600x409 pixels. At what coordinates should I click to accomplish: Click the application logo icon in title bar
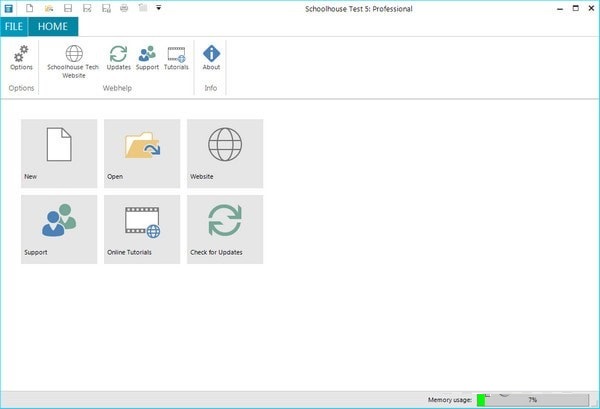8,8
